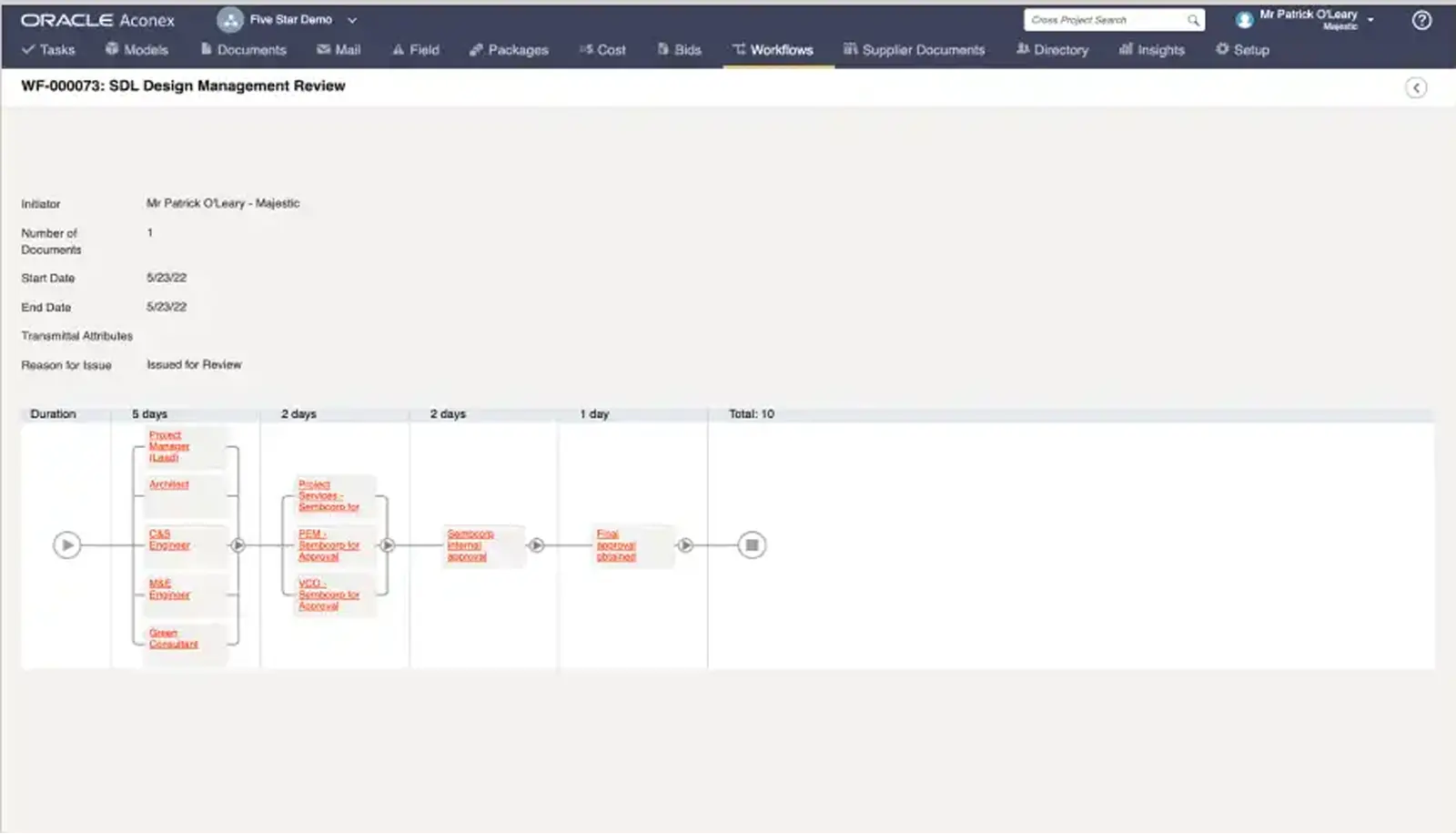1456x834 pixels.
Task: Expand the Five Star Demo project dropdown
Action: click(352, 20)
